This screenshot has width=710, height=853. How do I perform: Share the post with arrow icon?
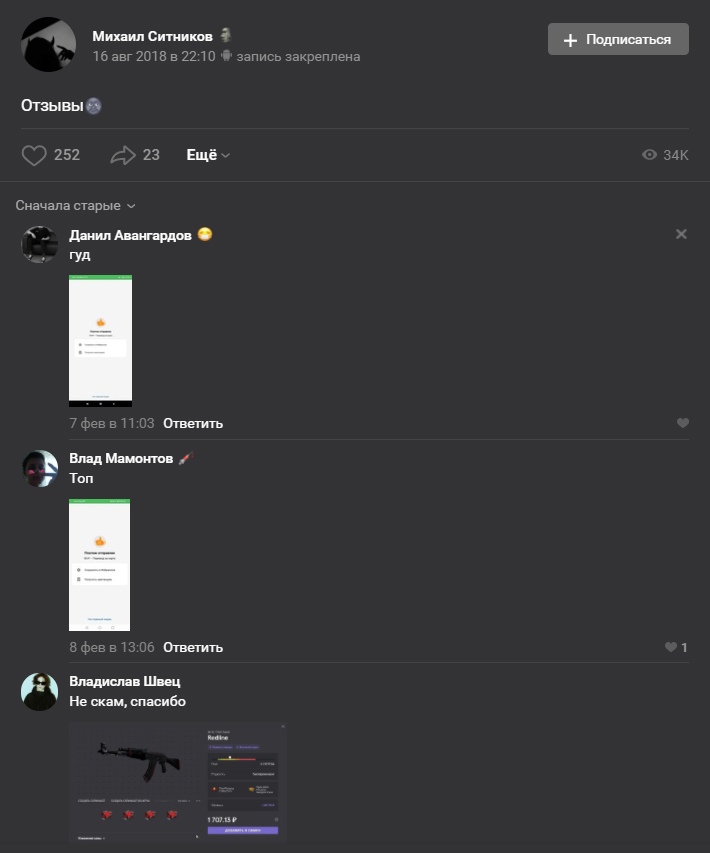(123, 155)
